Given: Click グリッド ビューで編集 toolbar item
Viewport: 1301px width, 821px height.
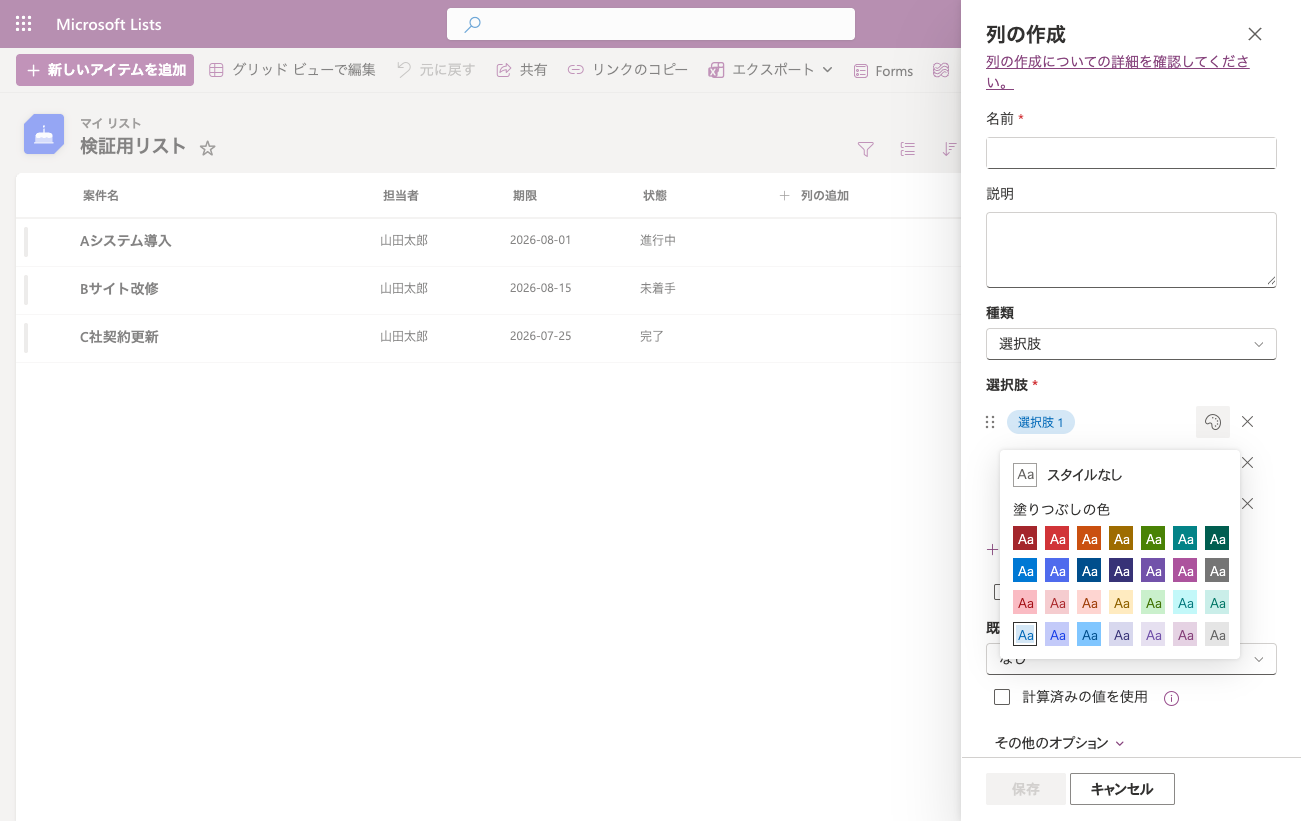Looking at the screenshot, I should (292, 70).
